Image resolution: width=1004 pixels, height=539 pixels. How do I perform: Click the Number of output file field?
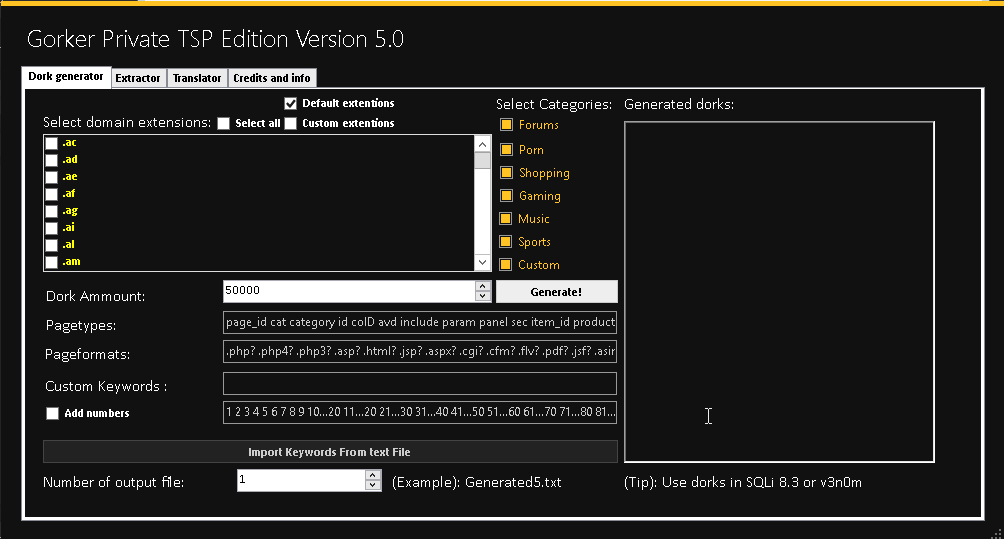(301, 481)
